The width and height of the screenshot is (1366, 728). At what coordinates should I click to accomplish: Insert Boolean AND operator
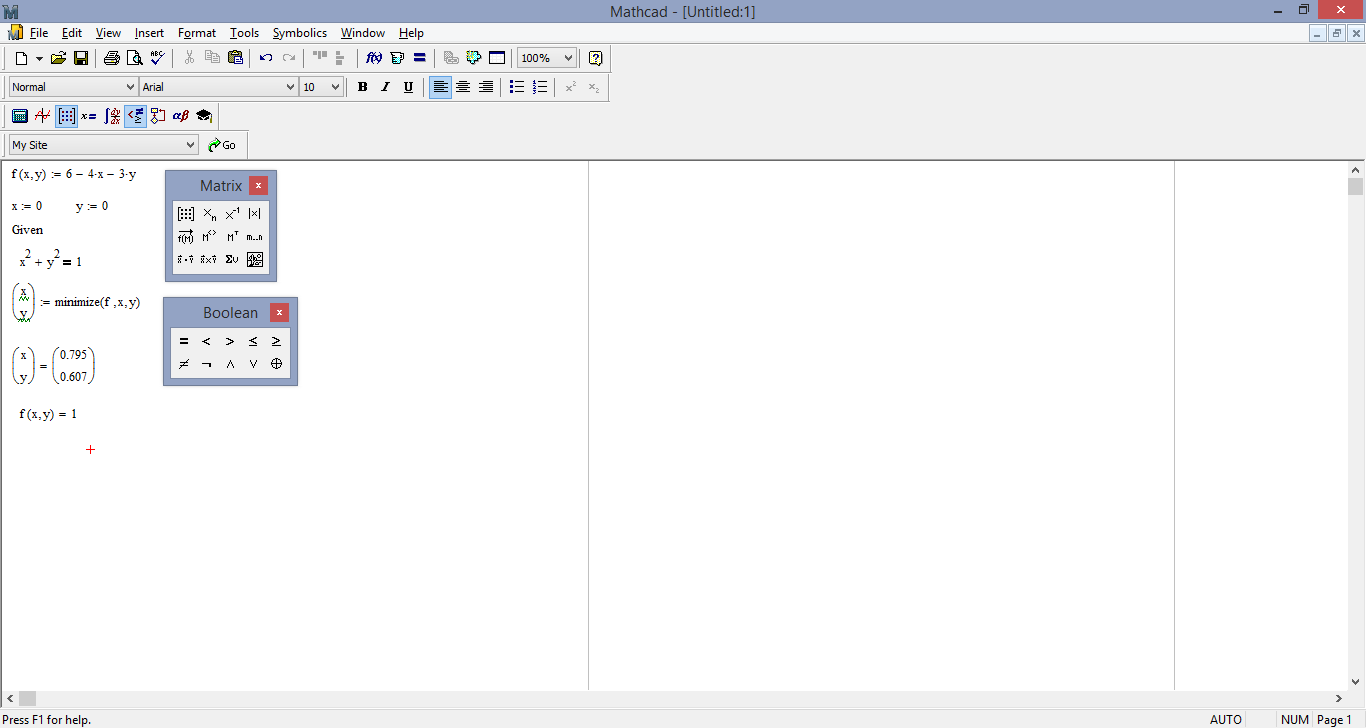tap(230, 364)
